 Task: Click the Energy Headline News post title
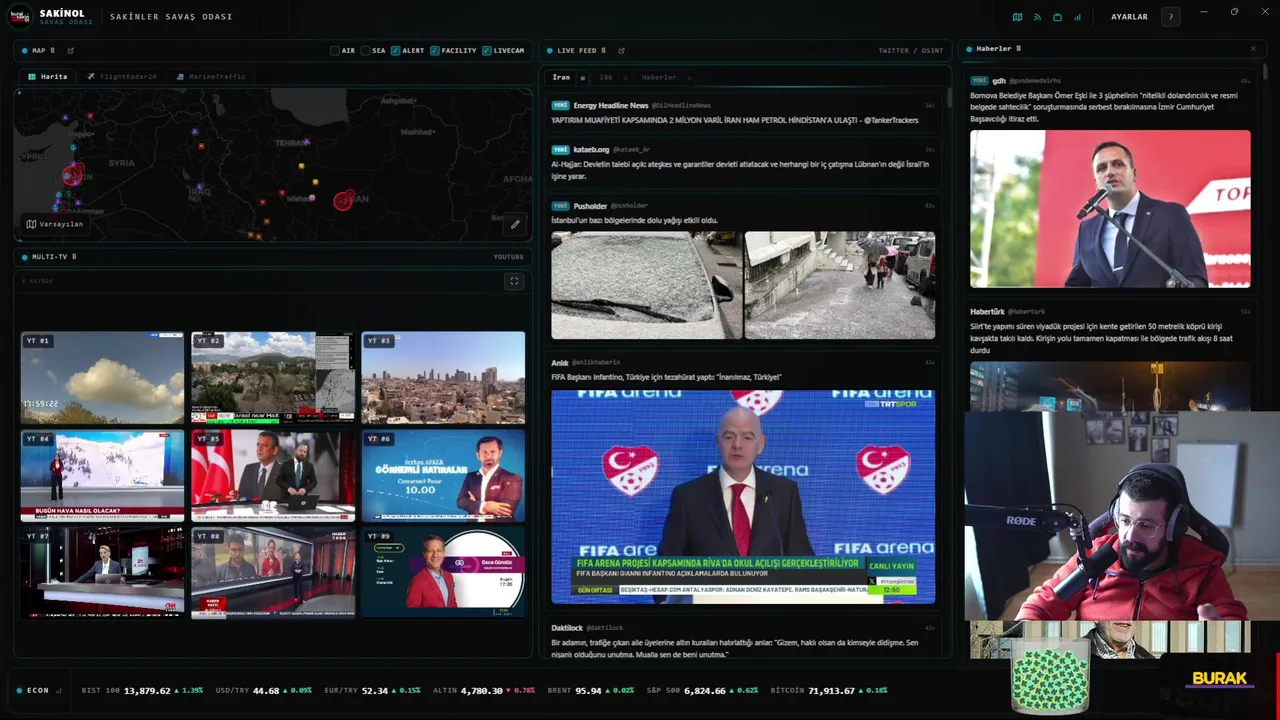[611, 105]
